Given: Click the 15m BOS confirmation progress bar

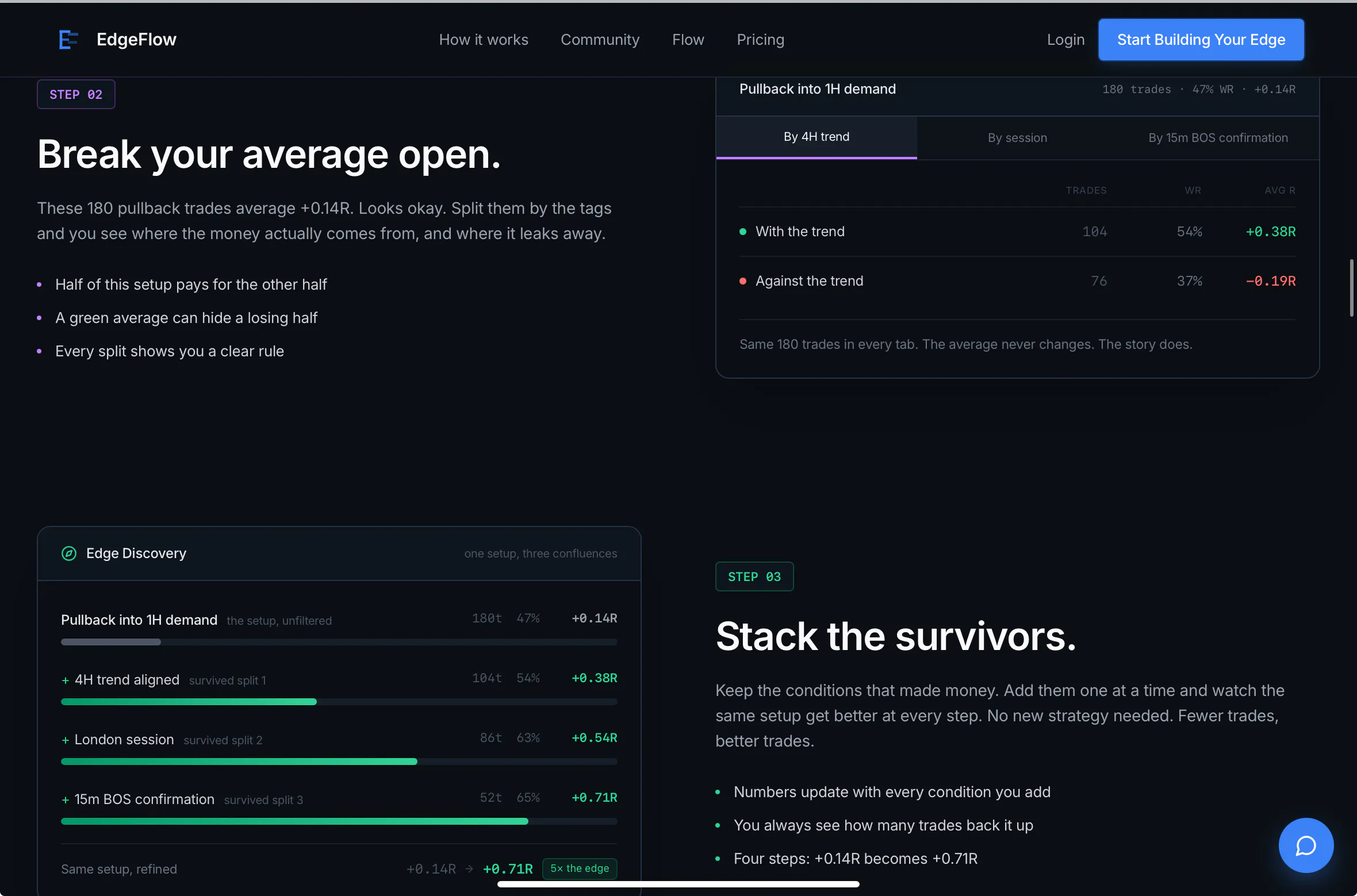Looking at the screenshot, I should tap(339, 821).
